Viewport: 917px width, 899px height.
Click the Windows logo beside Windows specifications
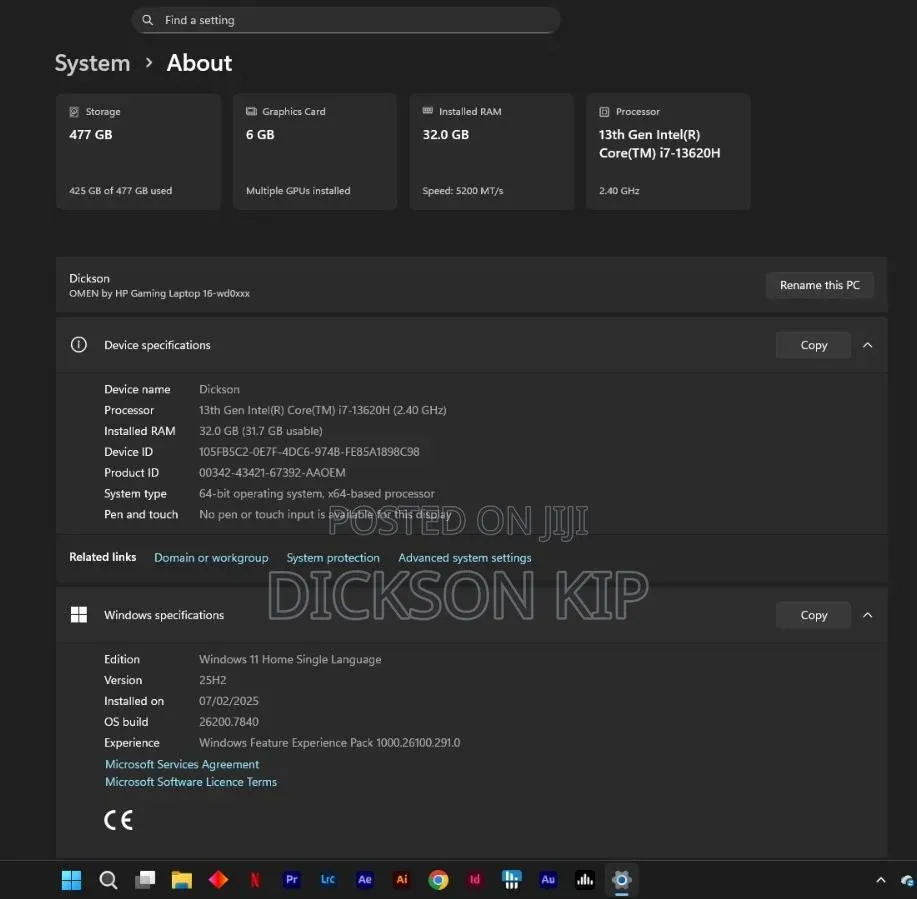click(x=79, y=615)
